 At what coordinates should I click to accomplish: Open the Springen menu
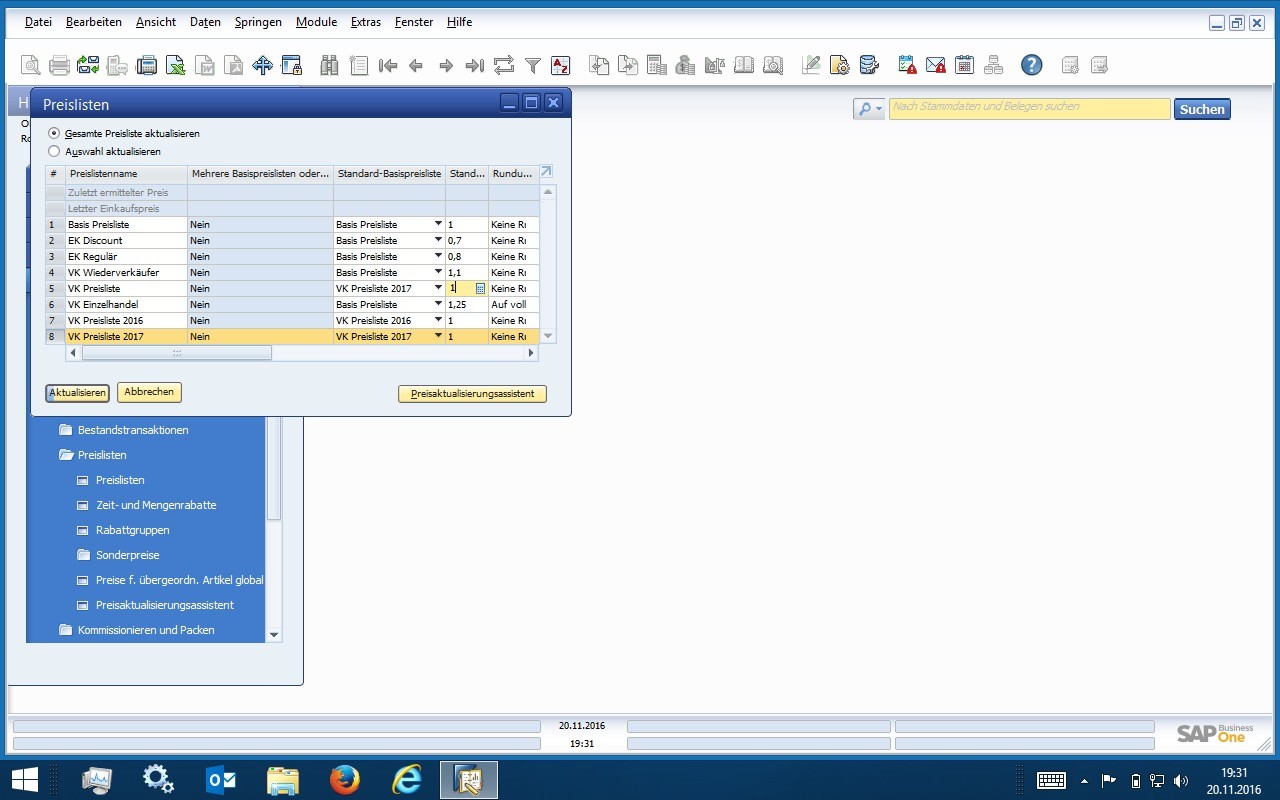point(258,22)
